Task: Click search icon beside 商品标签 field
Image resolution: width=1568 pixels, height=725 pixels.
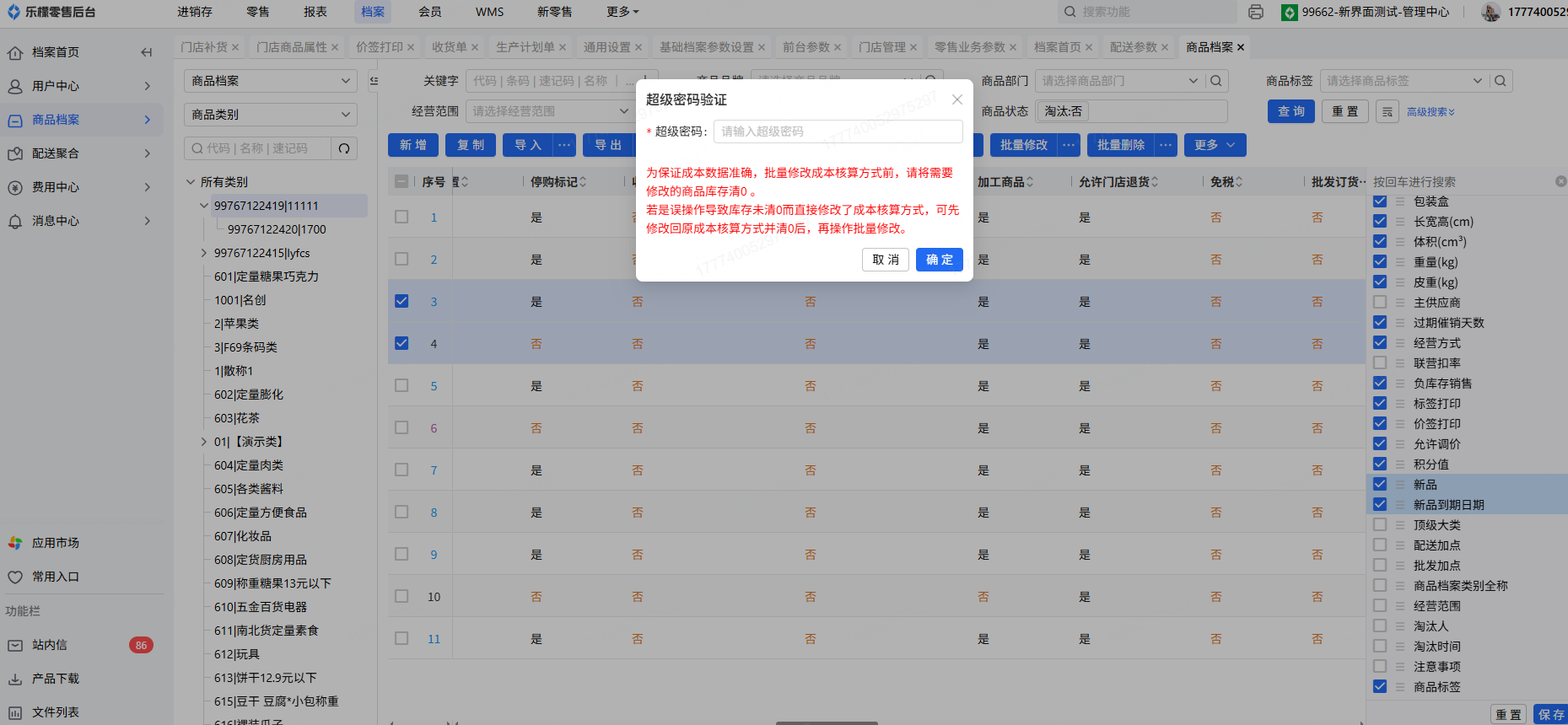Action: click(x=1500, y=81)
